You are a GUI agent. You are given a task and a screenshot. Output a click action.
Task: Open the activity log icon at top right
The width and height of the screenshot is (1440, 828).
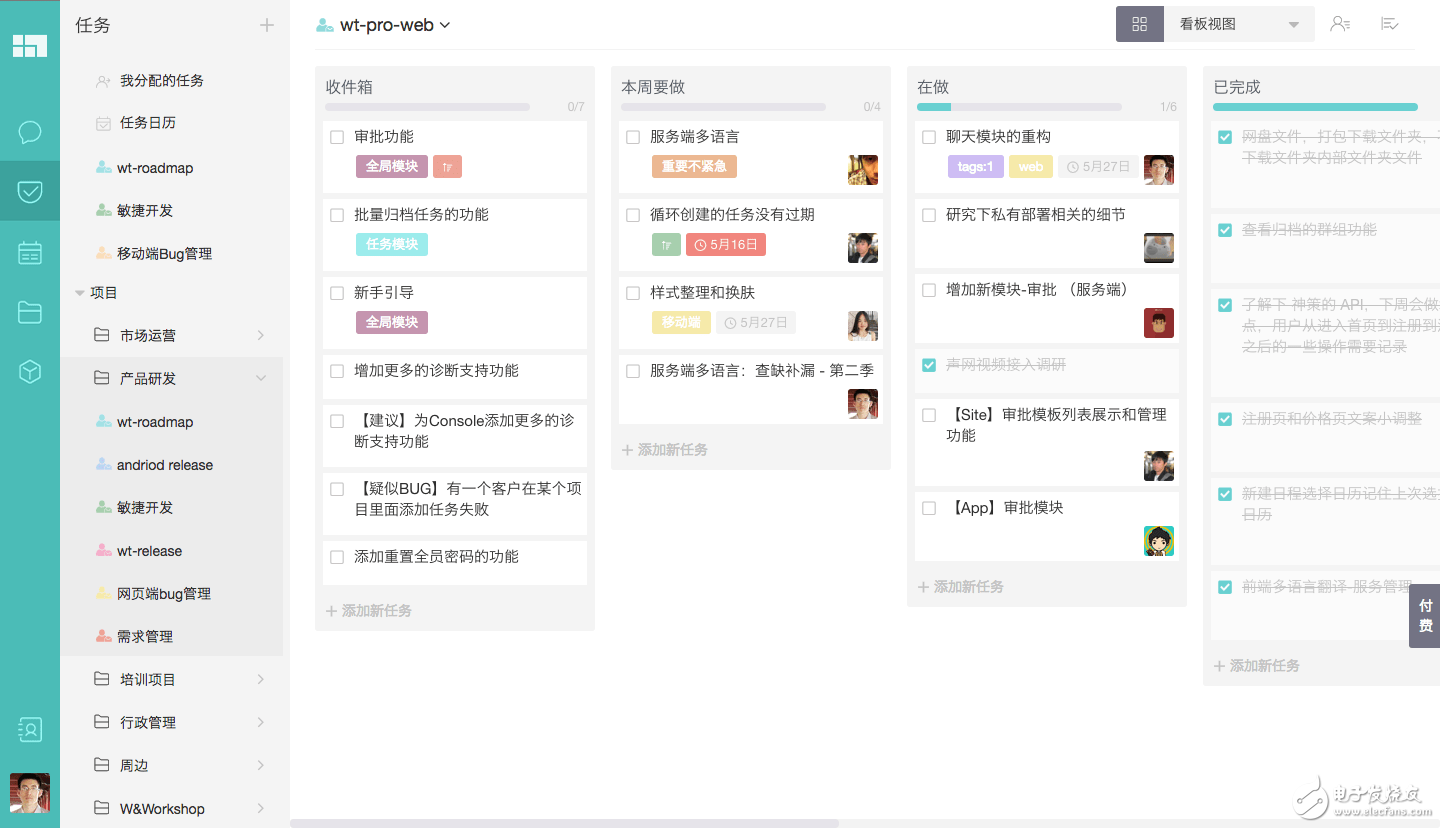pyautogui.click(x=1390, y=23)
